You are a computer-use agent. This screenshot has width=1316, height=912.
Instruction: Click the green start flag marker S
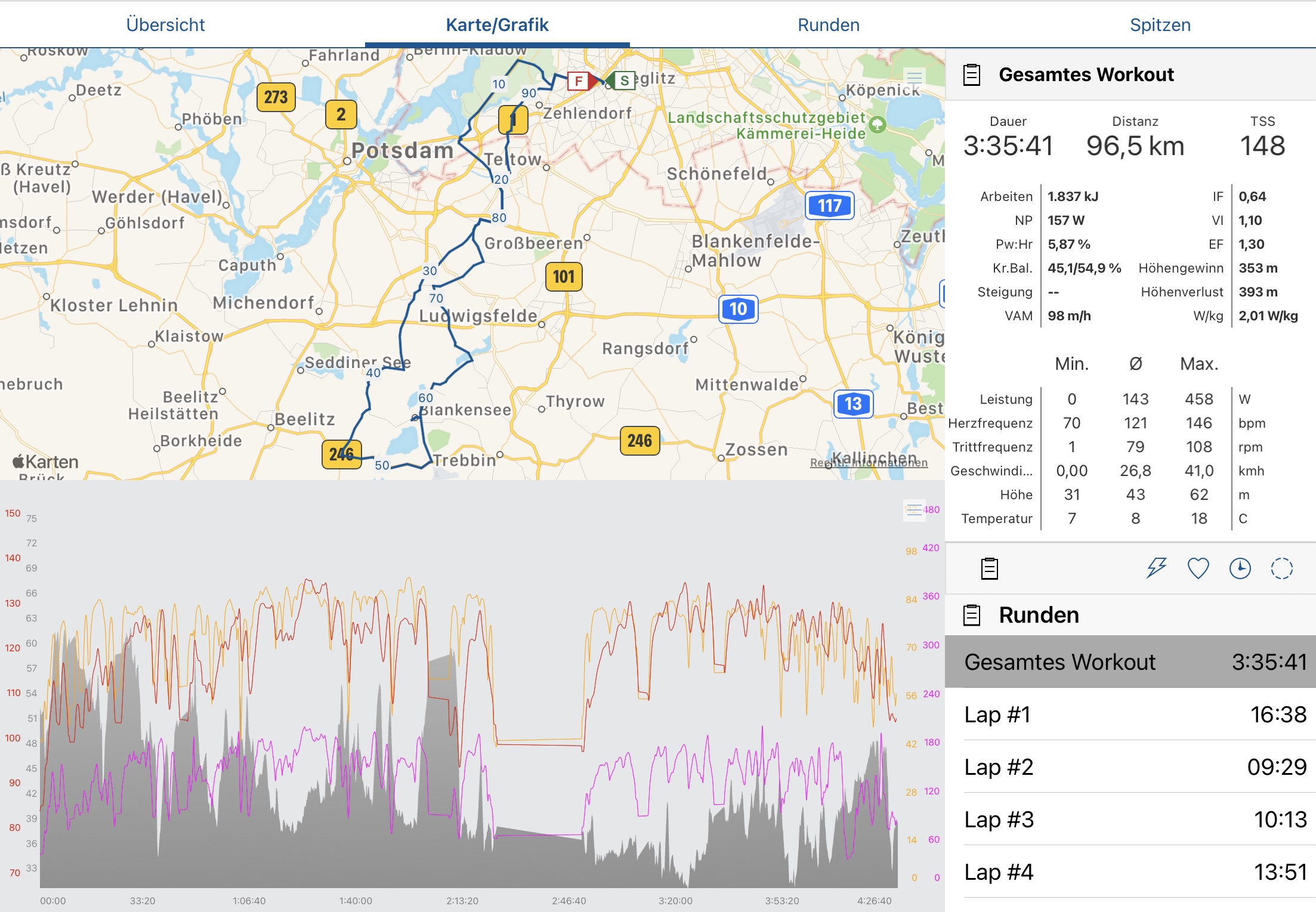coord(624,81)
